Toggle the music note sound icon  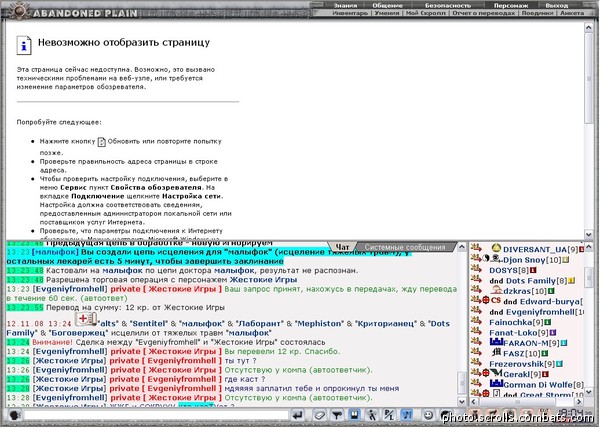407,415
